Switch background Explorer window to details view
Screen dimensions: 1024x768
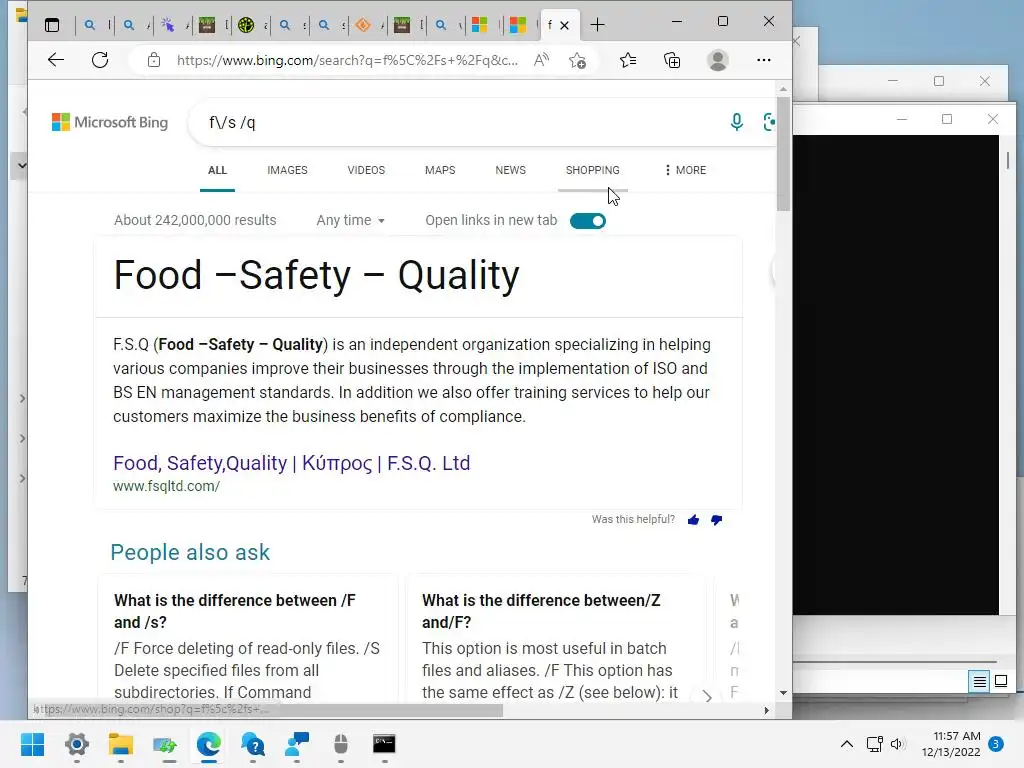click(980, 682)
